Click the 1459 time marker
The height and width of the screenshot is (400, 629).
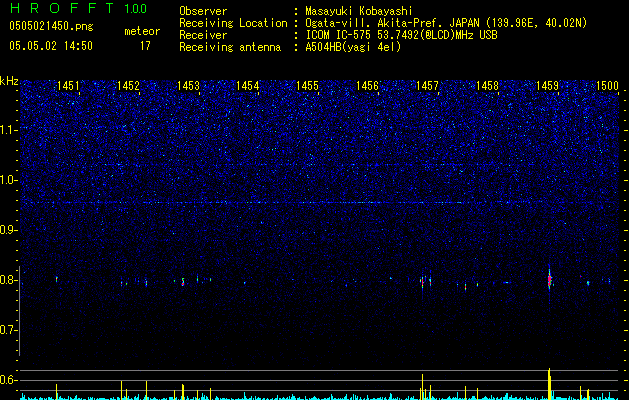(x=547, y=86)
